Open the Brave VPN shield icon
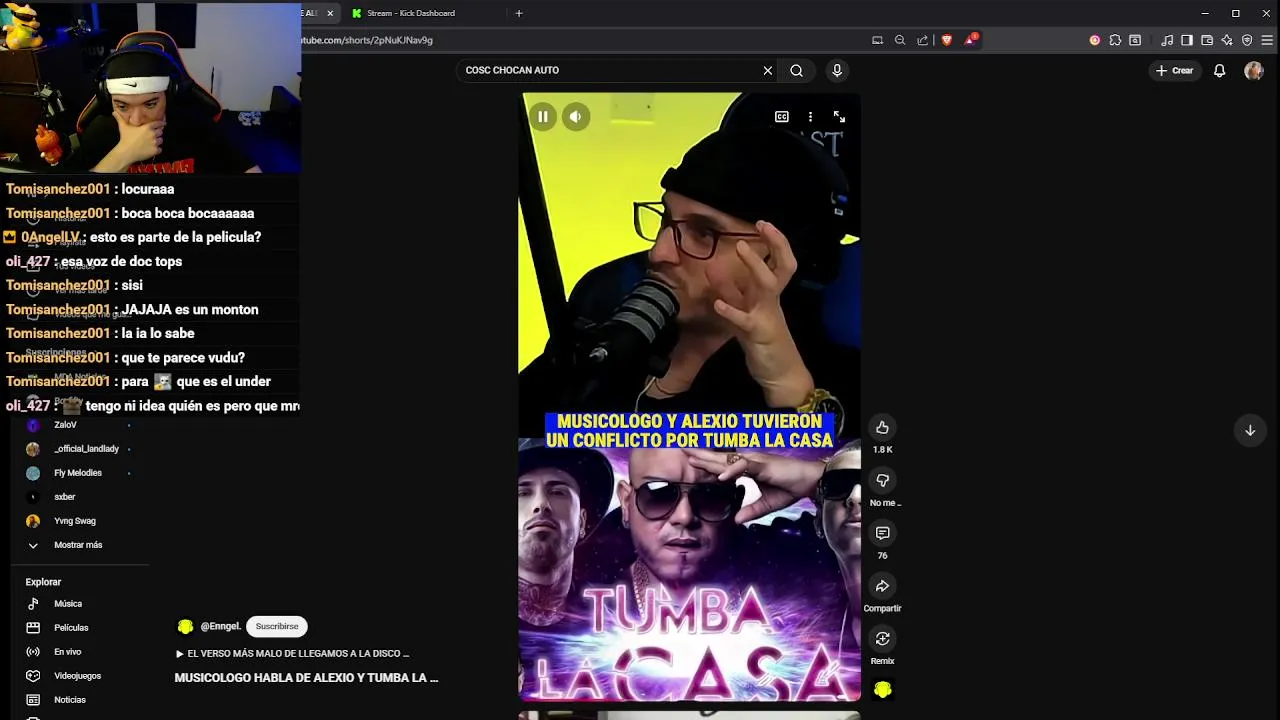Screen dimensions: 1280x720 (x=1247, y=40)
